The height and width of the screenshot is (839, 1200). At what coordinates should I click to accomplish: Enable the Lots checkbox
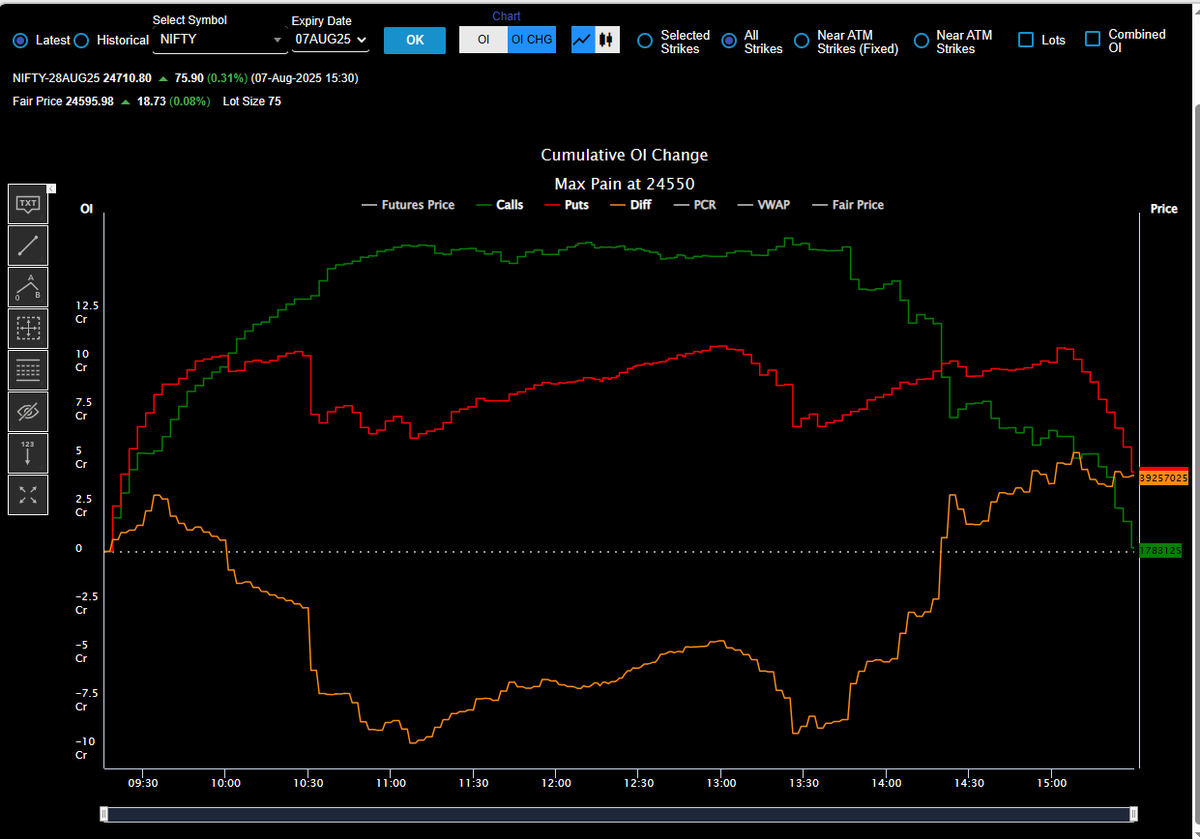pyautogui.click(x=1024, y=39)
